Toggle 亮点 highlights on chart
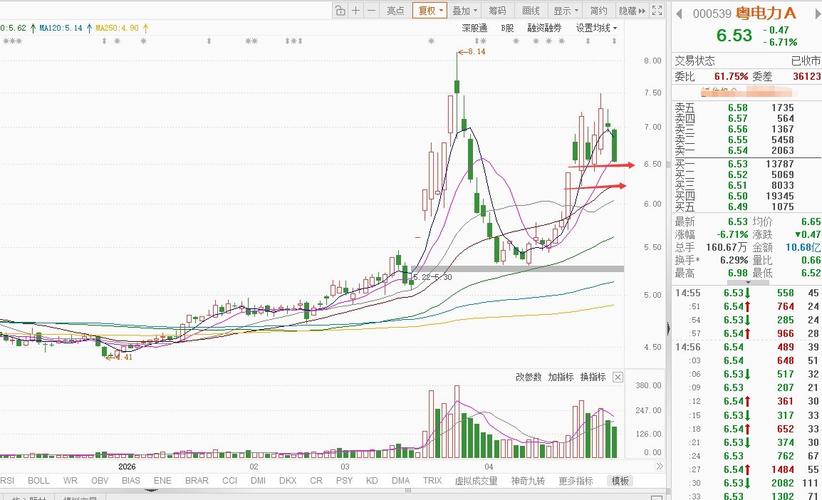Viewport: 822px width, 500px height. (395, 10)
